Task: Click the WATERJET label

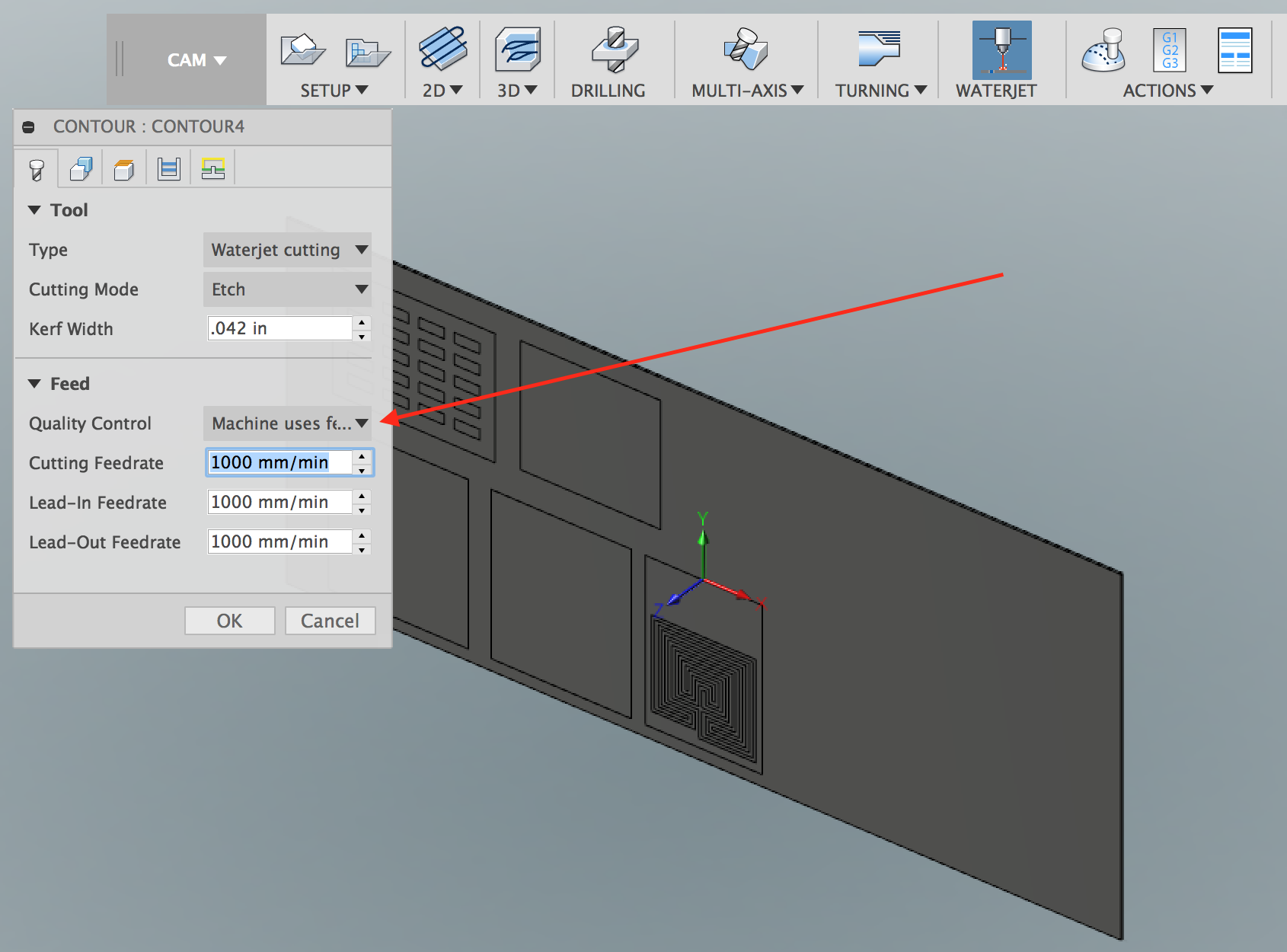Action: pos(996,91)
